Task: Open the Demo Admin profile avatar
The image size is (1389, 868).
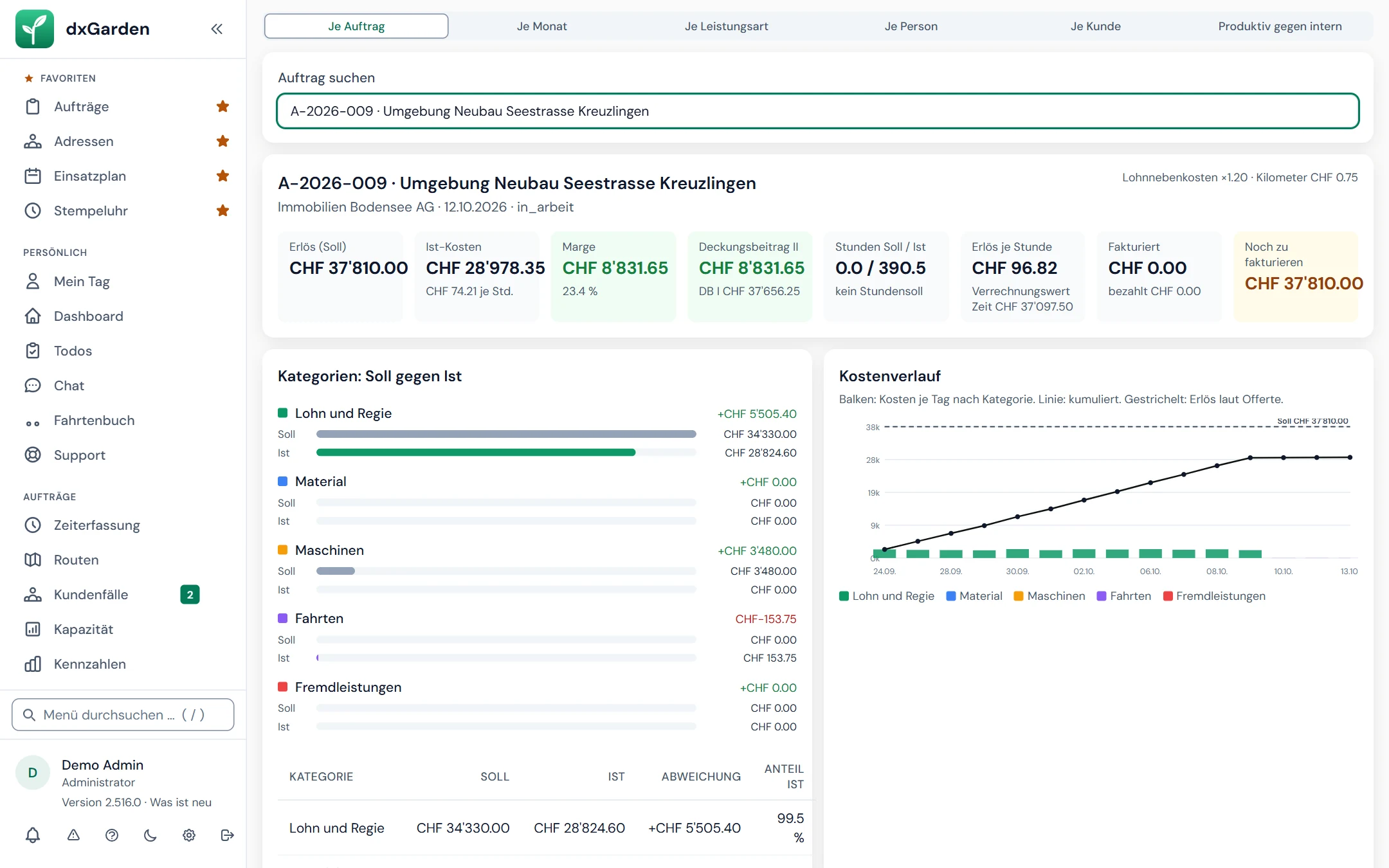Action: pyautogui.click(x=32, y=773)
